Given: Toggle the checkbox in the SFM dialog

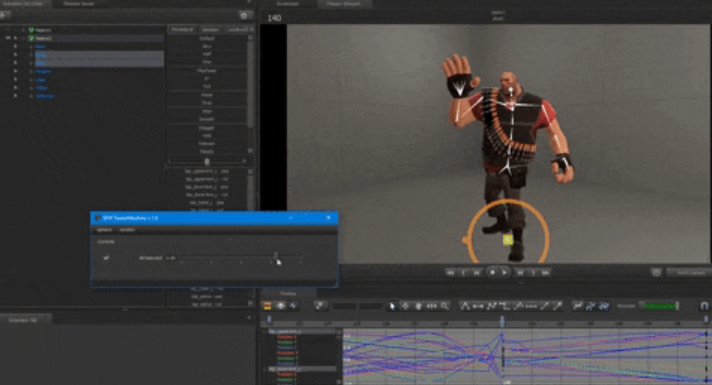Looking at the screenshot, I should coord(106,257).
